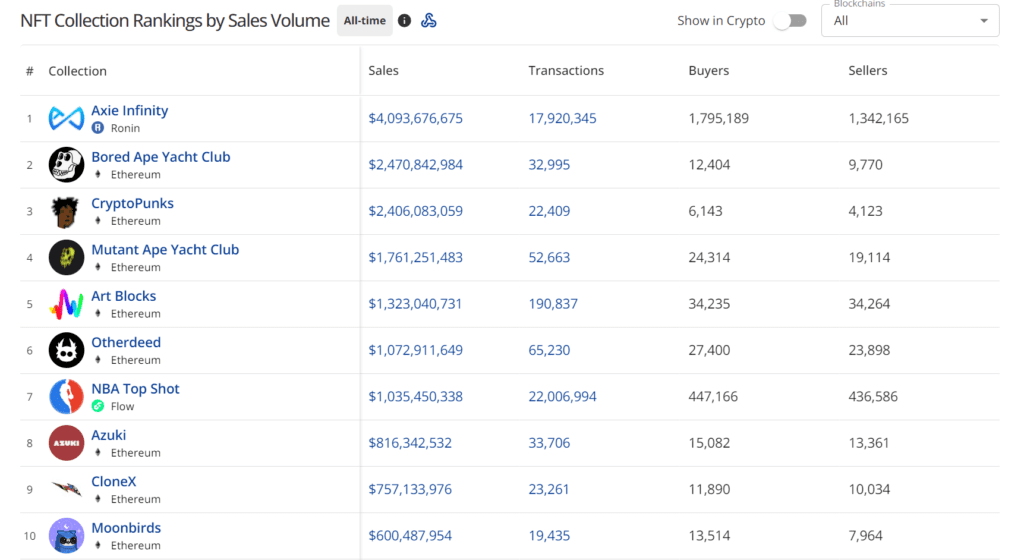Screen dimensions: 1024x560
Task: Click the webhook icon next to info
Action: (428, 21)
